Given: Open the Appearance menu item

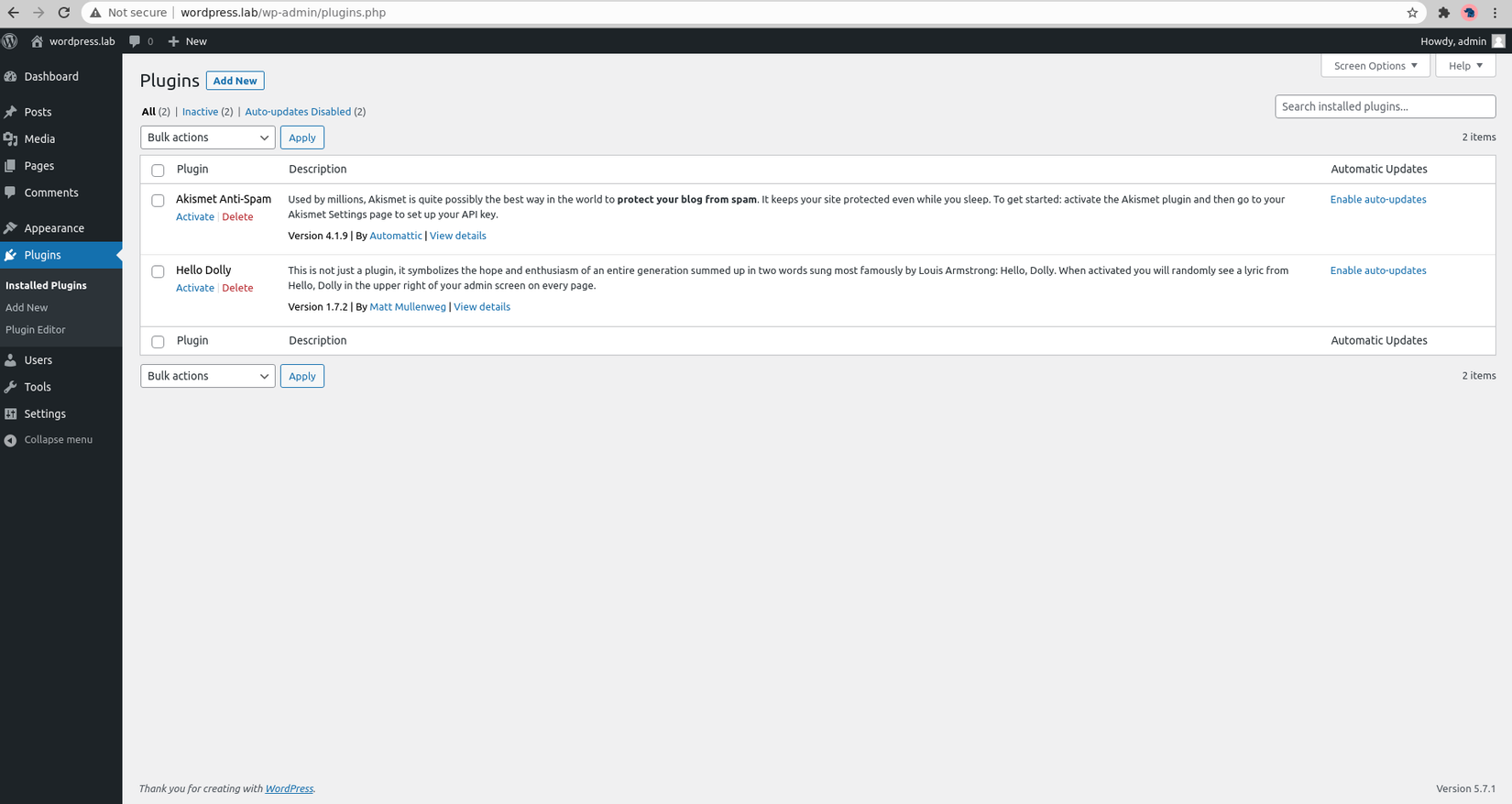Looking at the screenshot, I should point(61,228).
